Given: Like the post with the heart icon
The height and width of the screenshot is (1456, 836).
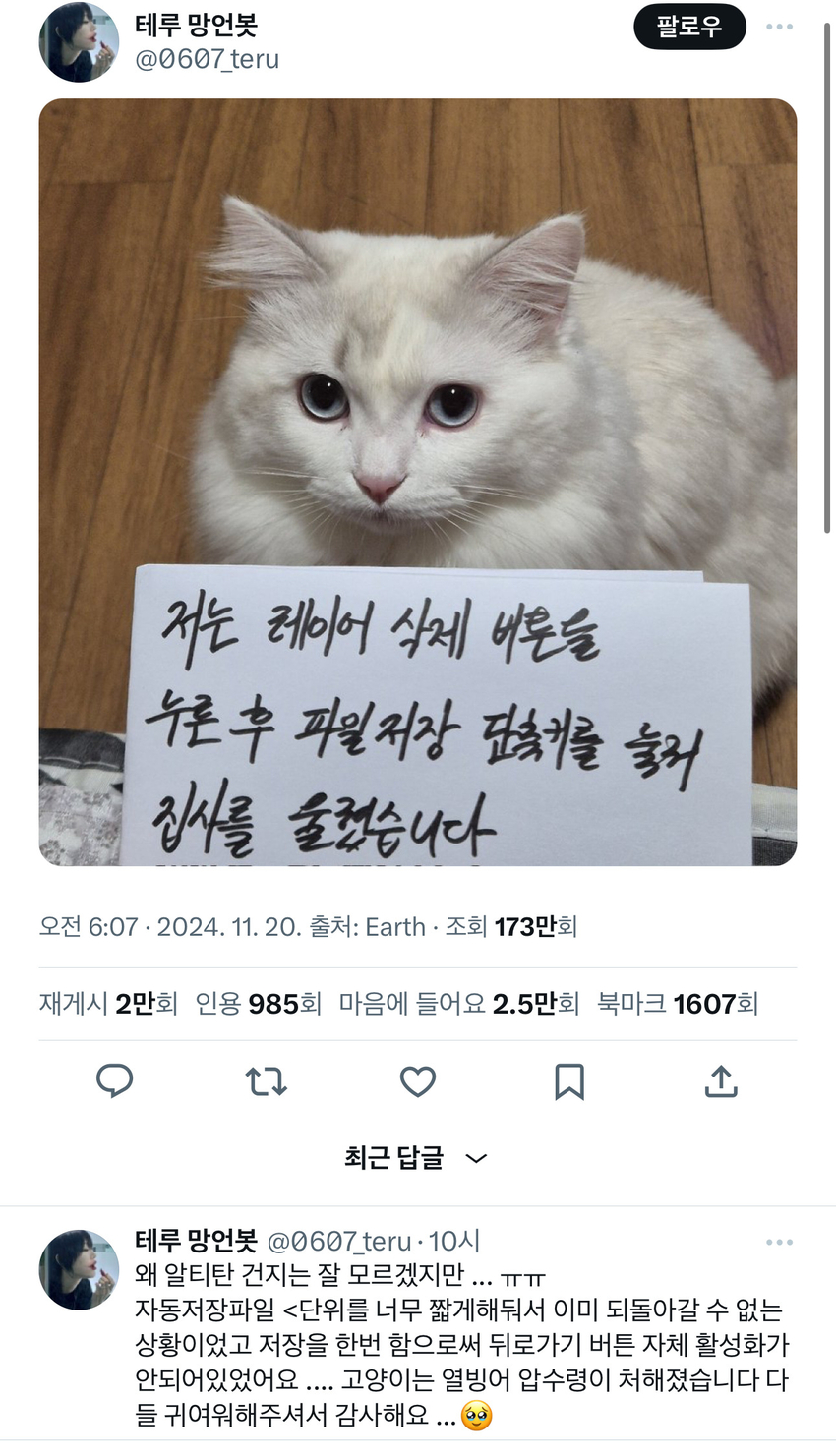Looking at the screenshot, I should tap(418, 1081).
